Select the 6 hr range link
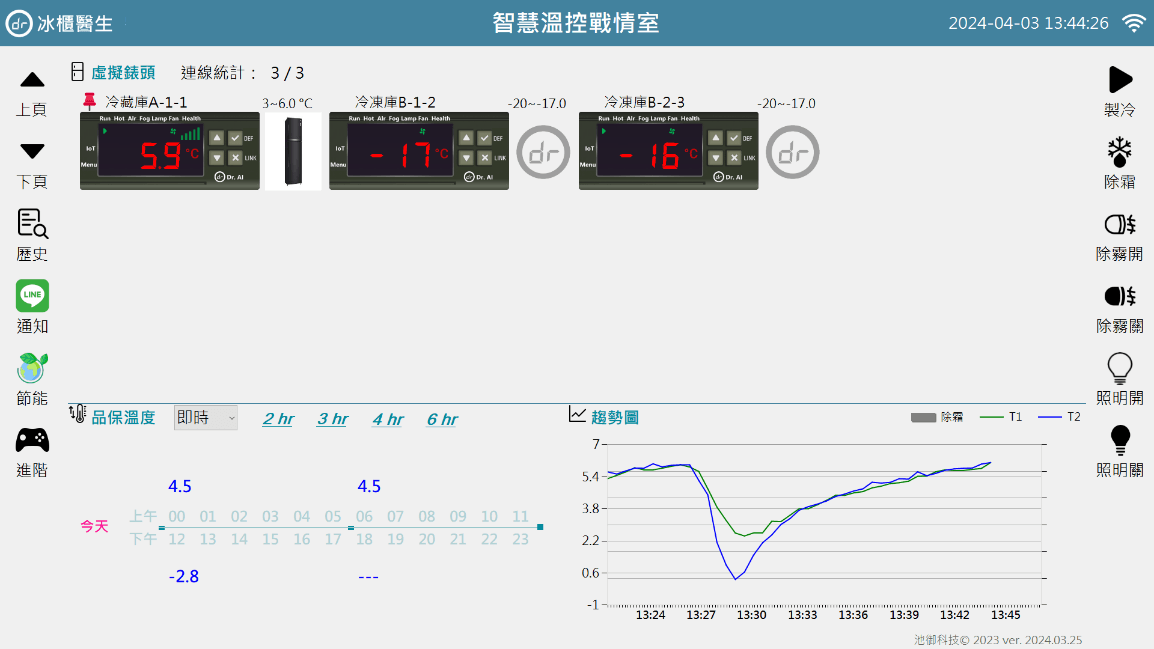1154x649 pixels. coord(442,419)
